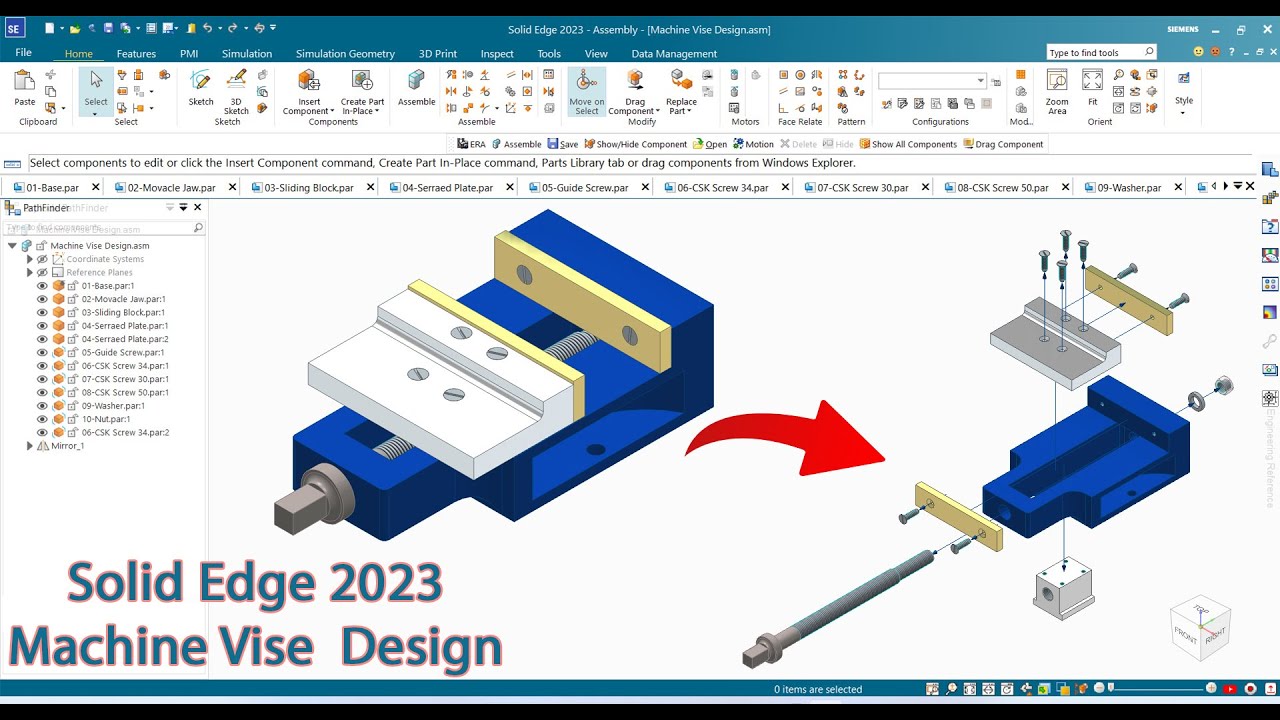Select the 01-Base.par document tab

(52, 187)
